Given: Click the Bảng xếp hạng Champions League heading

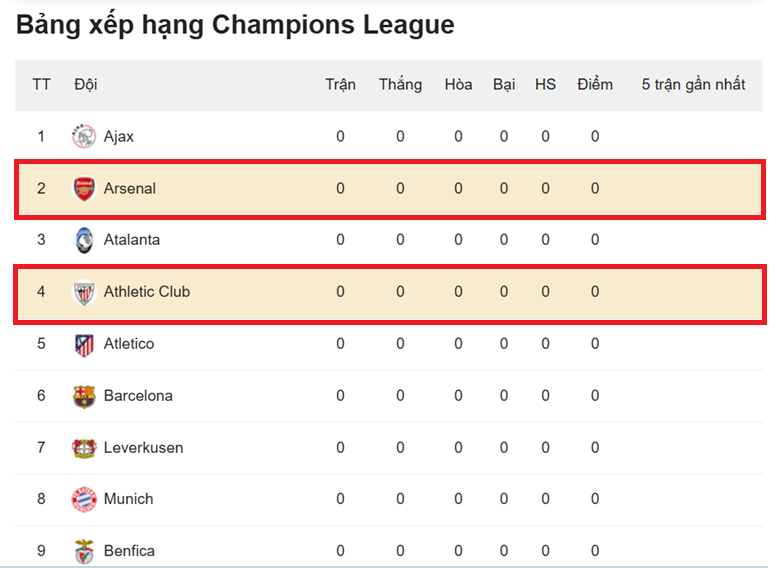Looking at the screenshot, I should pyautogui.click(x=235, y=25).
